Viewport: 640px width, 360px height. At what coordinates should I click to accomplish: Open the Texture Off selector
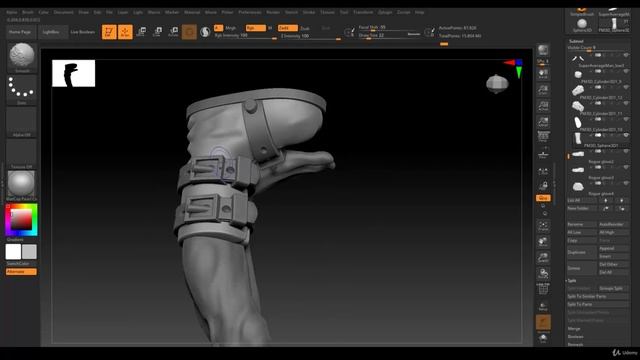tap(22, 153)
